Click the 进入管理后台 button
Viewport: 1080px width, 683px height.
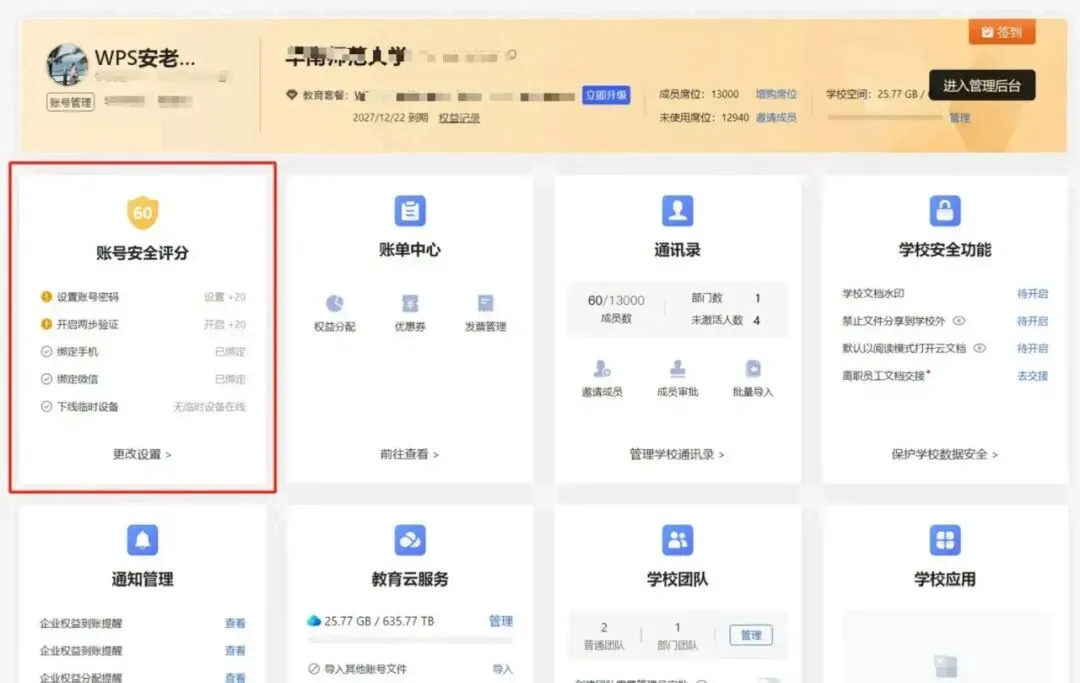[x=982, y=85]
